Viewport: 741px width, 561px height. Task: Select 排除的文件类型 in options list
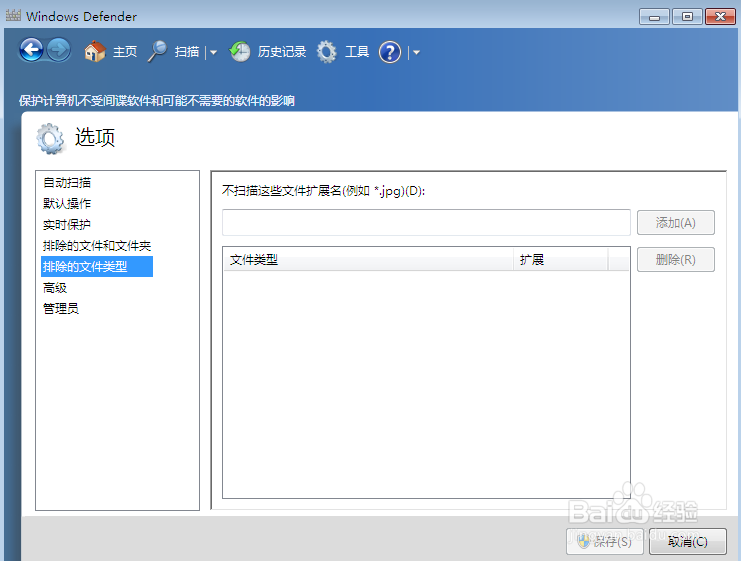[x=97, y=267]
